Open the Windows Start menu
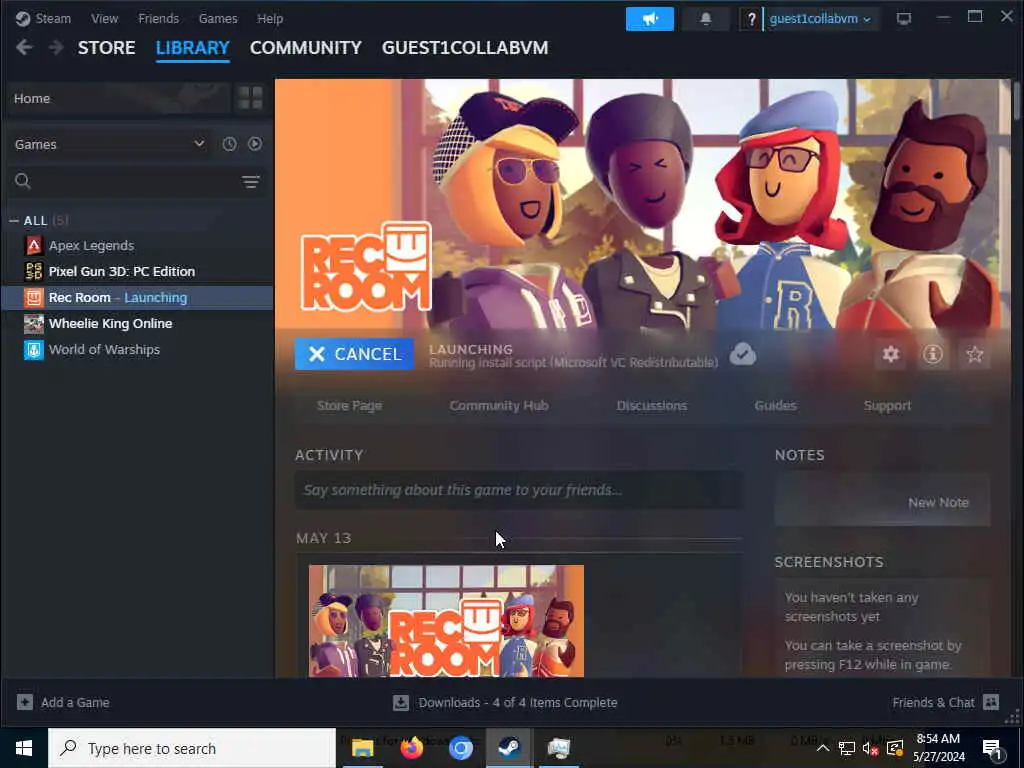1024x768 pixels. 24,748
